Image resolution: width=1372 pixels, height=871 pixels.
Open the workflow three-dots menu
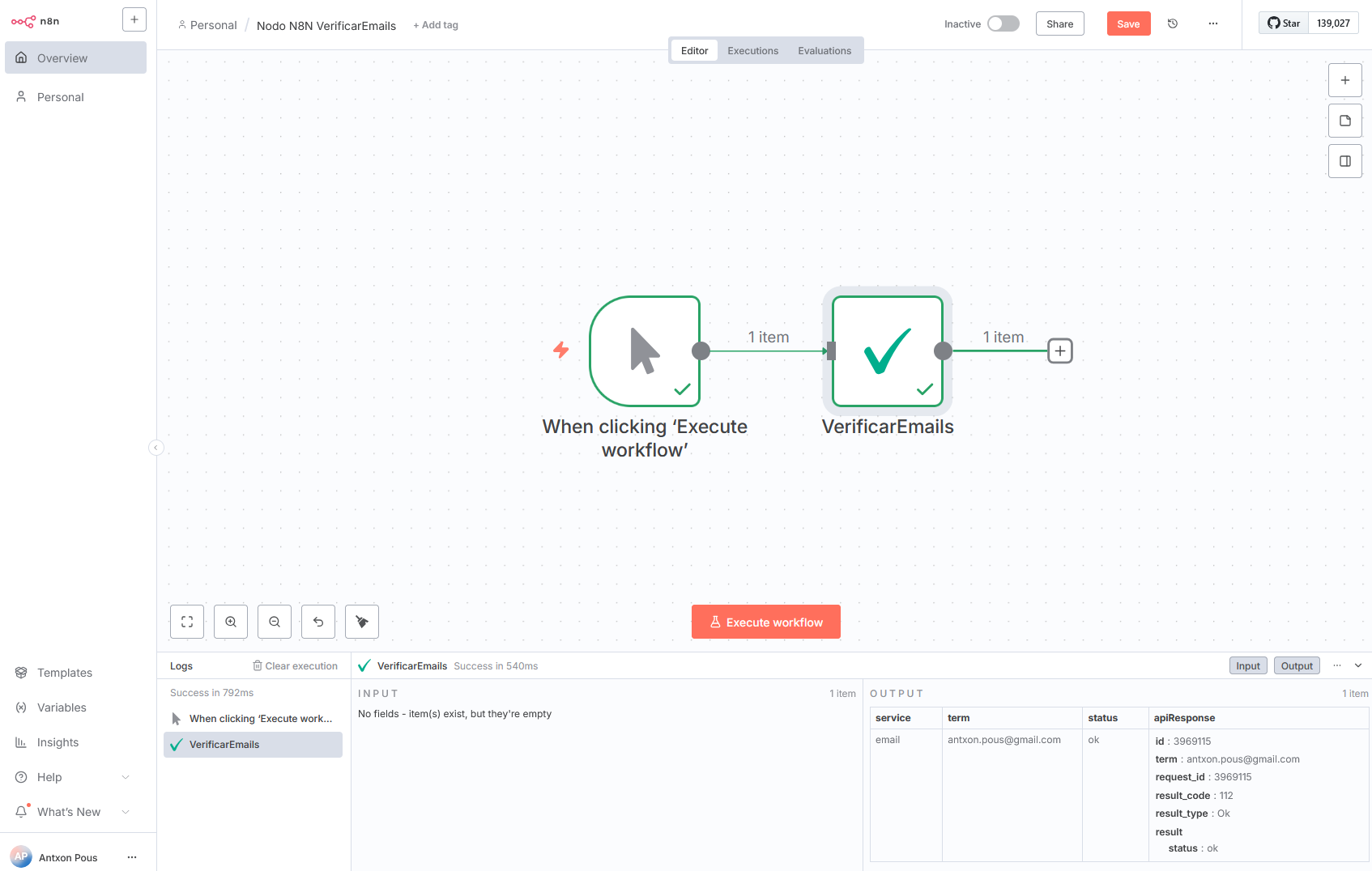click(x=1212, y=23)
